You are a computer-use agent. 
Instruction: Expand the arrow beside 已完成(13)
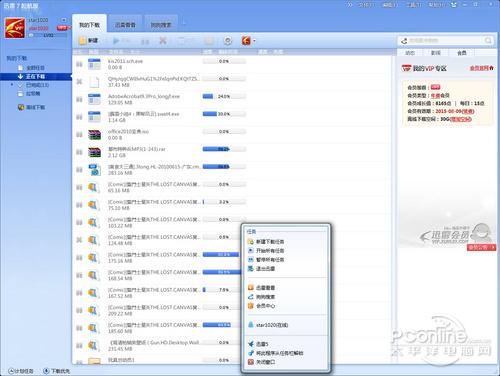click(x=12, y=85)
